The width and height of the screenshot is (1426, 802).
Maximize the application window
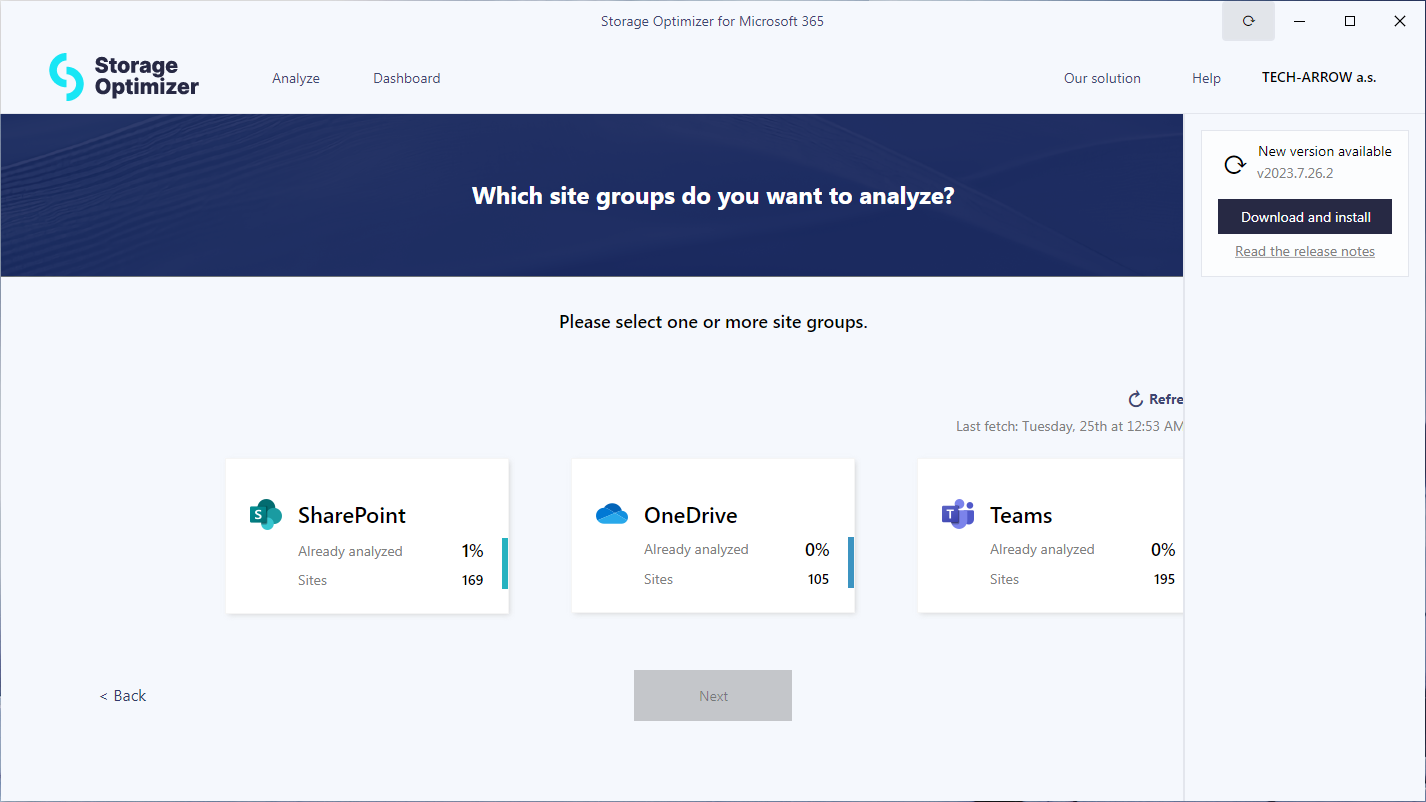click(1349, 21)
